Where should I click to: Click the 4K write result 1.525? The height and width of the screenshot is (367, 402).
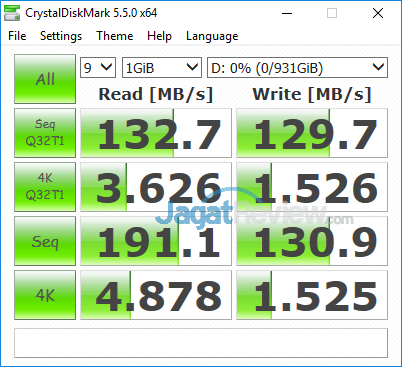click(x=312, y=295)
